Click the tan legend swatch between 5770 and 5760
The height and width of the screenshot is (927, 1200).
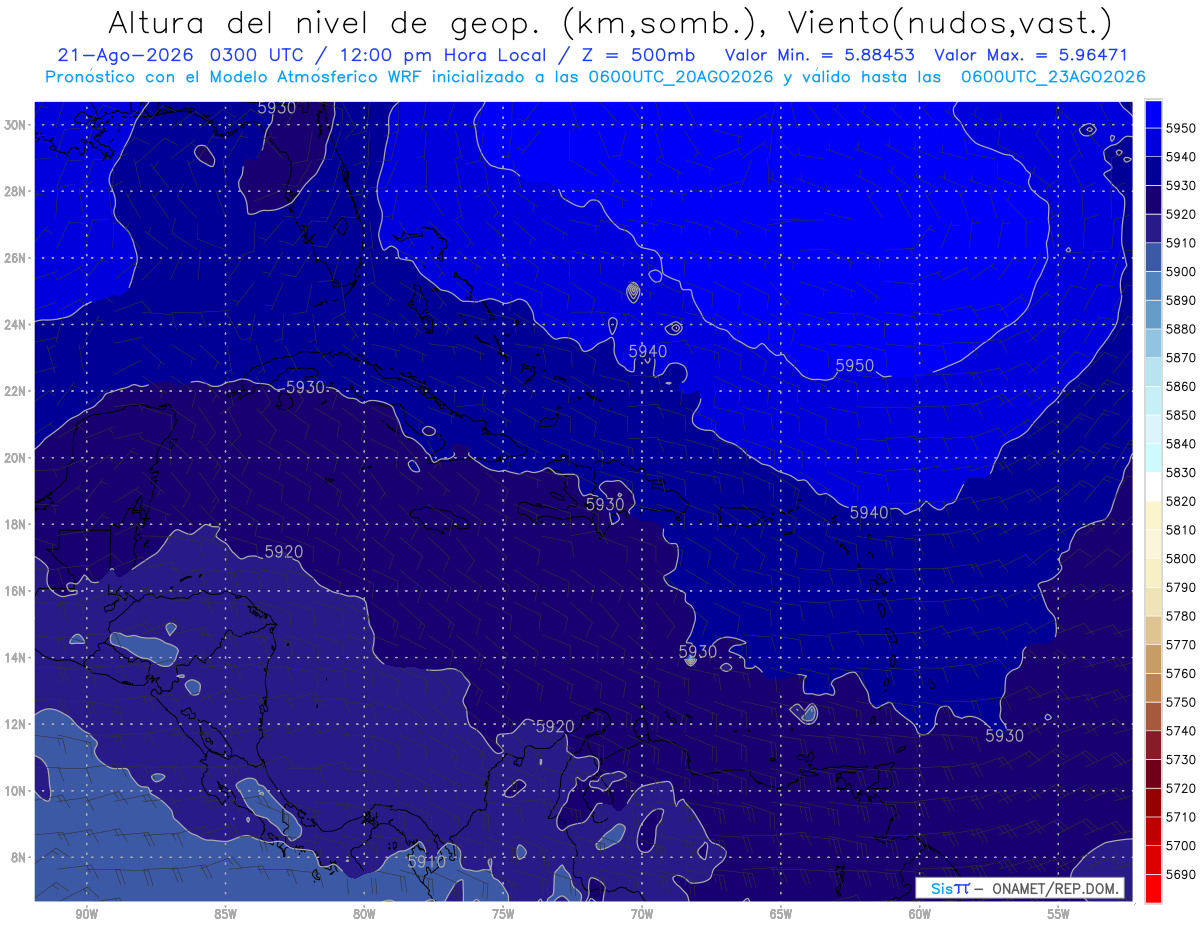1153,659
